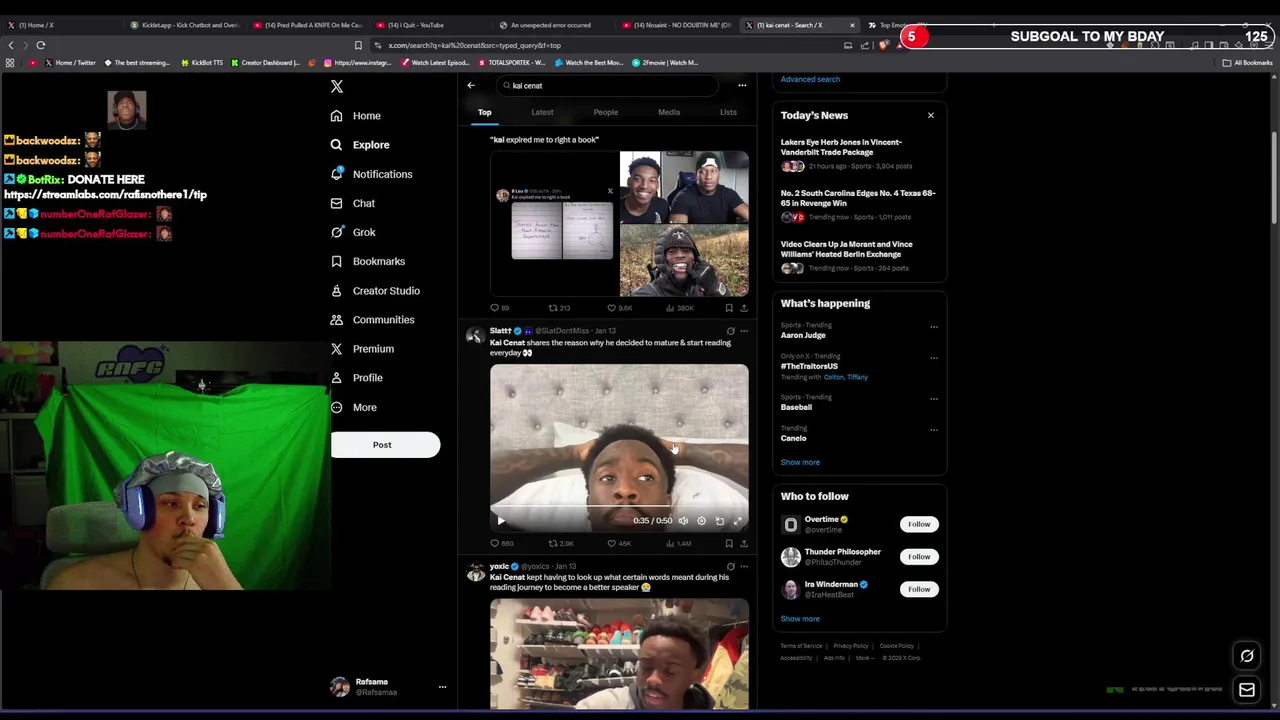The height and width of the screenshot is (720, 1280).
Task: Open options for #TheTraitorsUS trend
Action: click(934, 358)
